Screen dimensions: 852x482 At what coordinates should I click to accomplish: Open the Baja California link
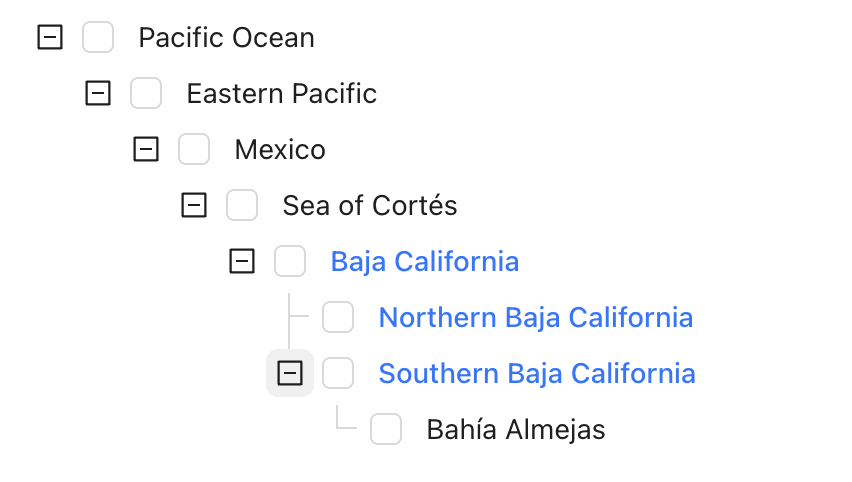(x=425, y=262)
